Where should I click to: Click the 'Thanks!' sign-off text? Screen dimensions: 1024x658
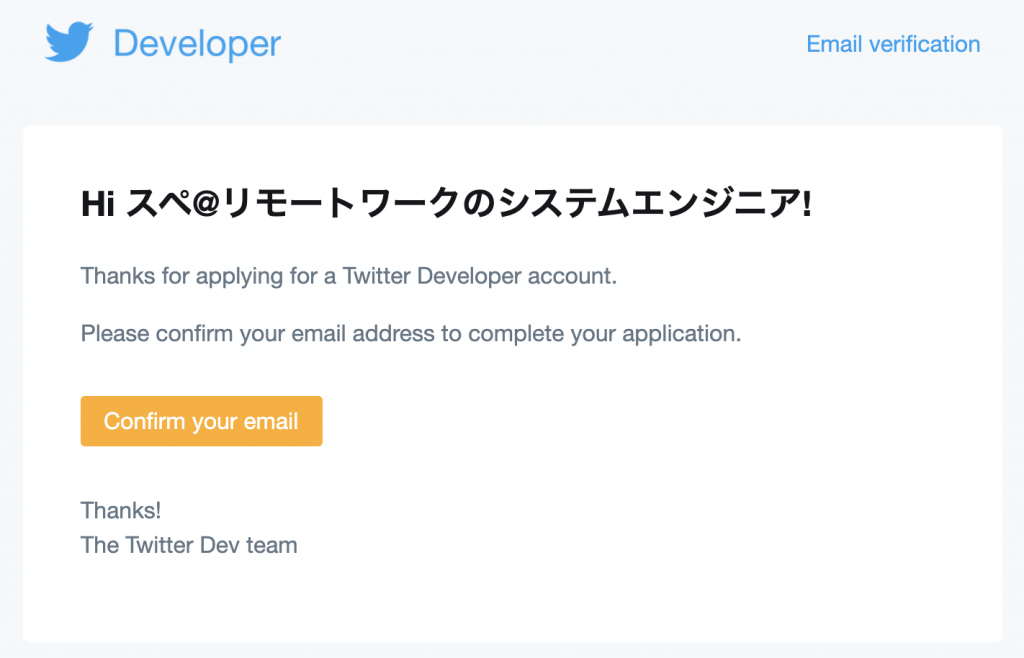coord(121,510)
